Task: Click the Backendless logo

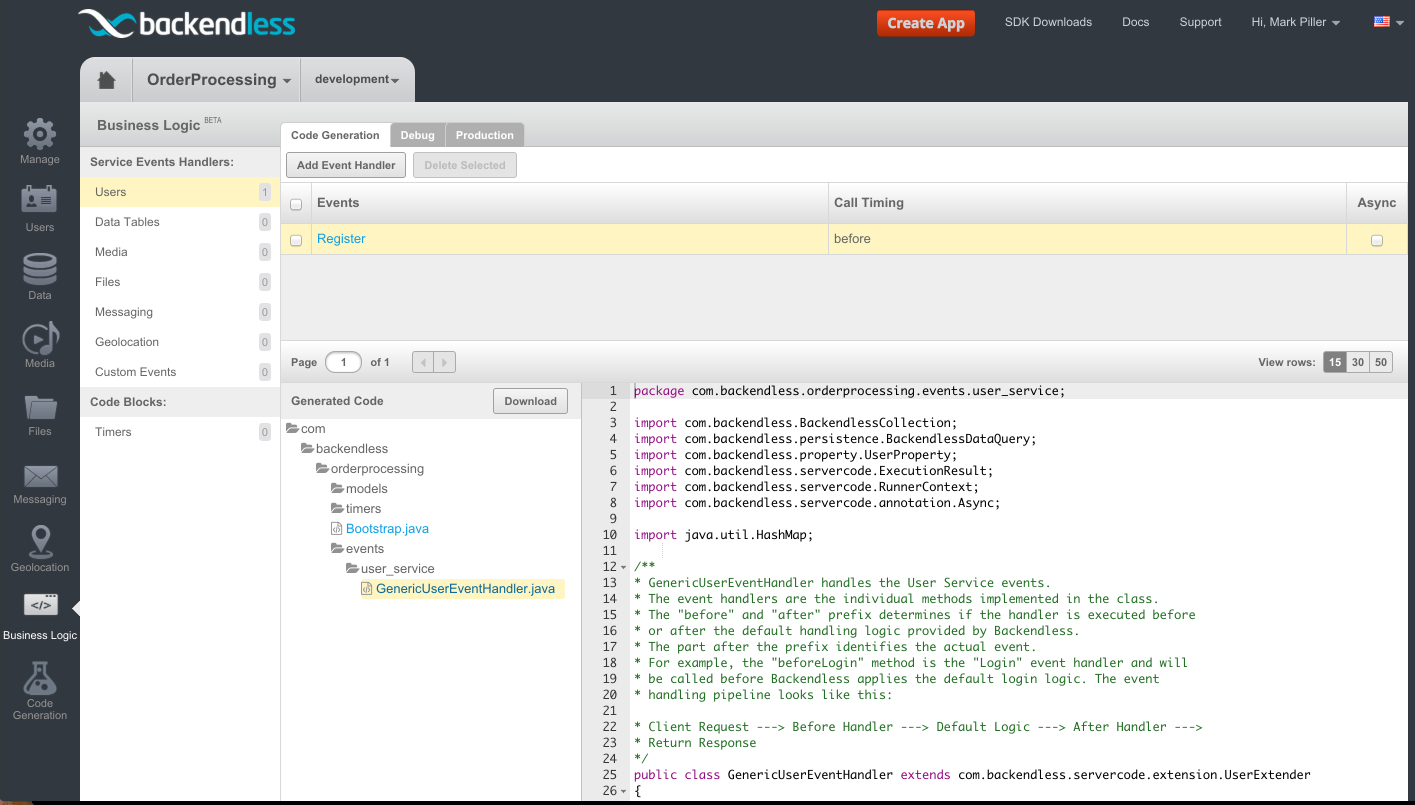Action: 187,24
